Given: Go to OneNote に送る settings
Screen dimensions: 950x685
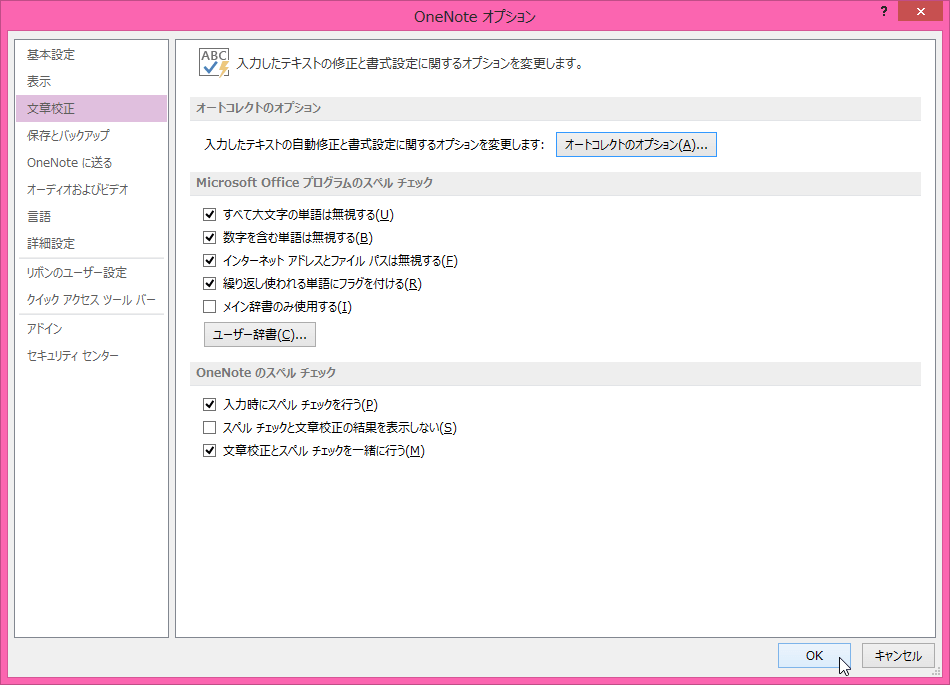Looking at the screenshot, I should 91,162.
